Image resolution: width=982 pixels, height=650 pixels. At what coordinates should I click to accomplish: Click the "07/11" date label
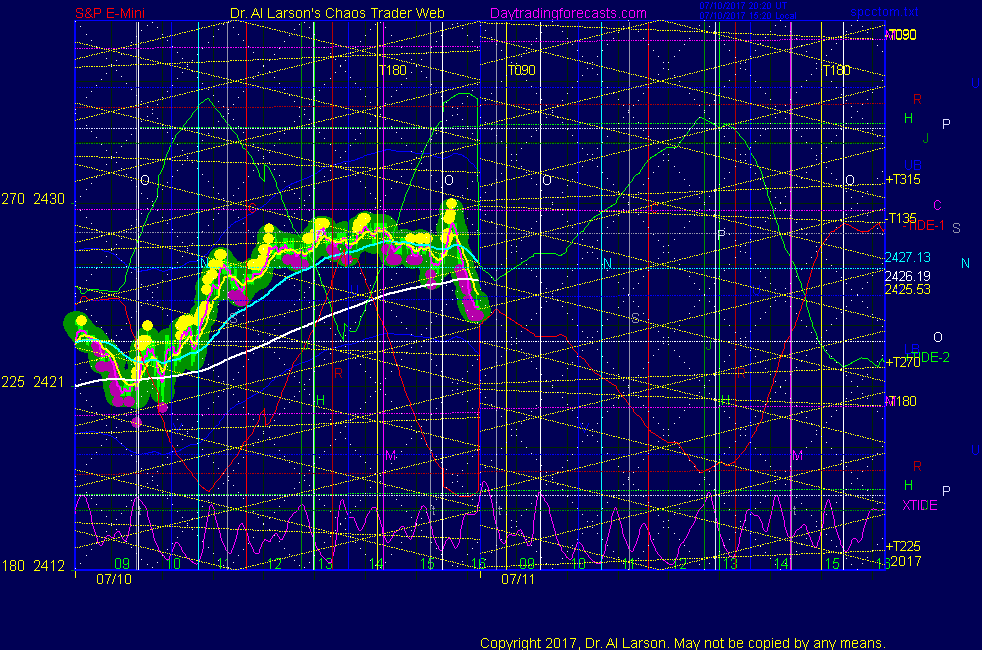(x=518, y=579)
